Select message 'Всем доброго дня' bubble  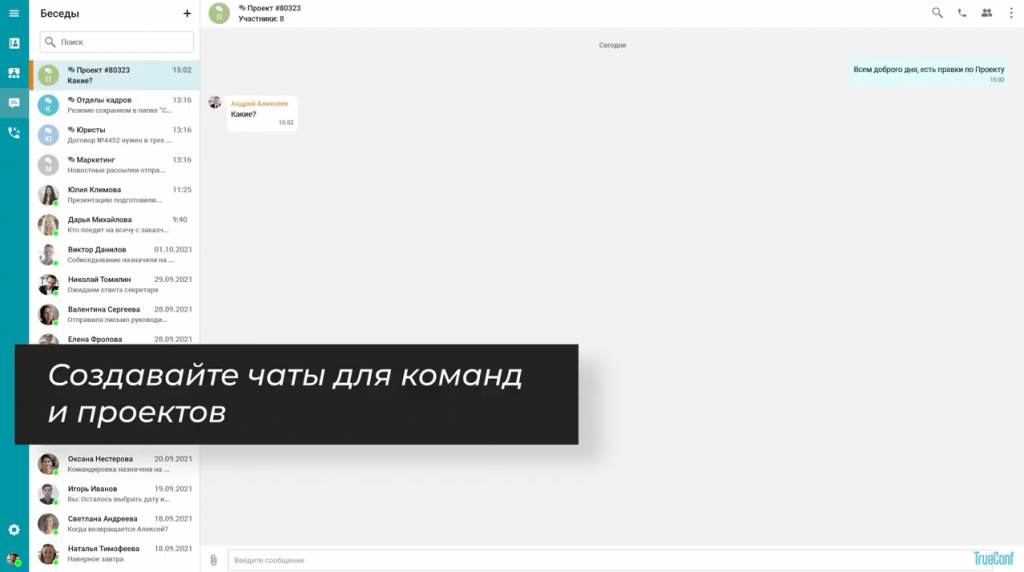click(x=929, y=73)
